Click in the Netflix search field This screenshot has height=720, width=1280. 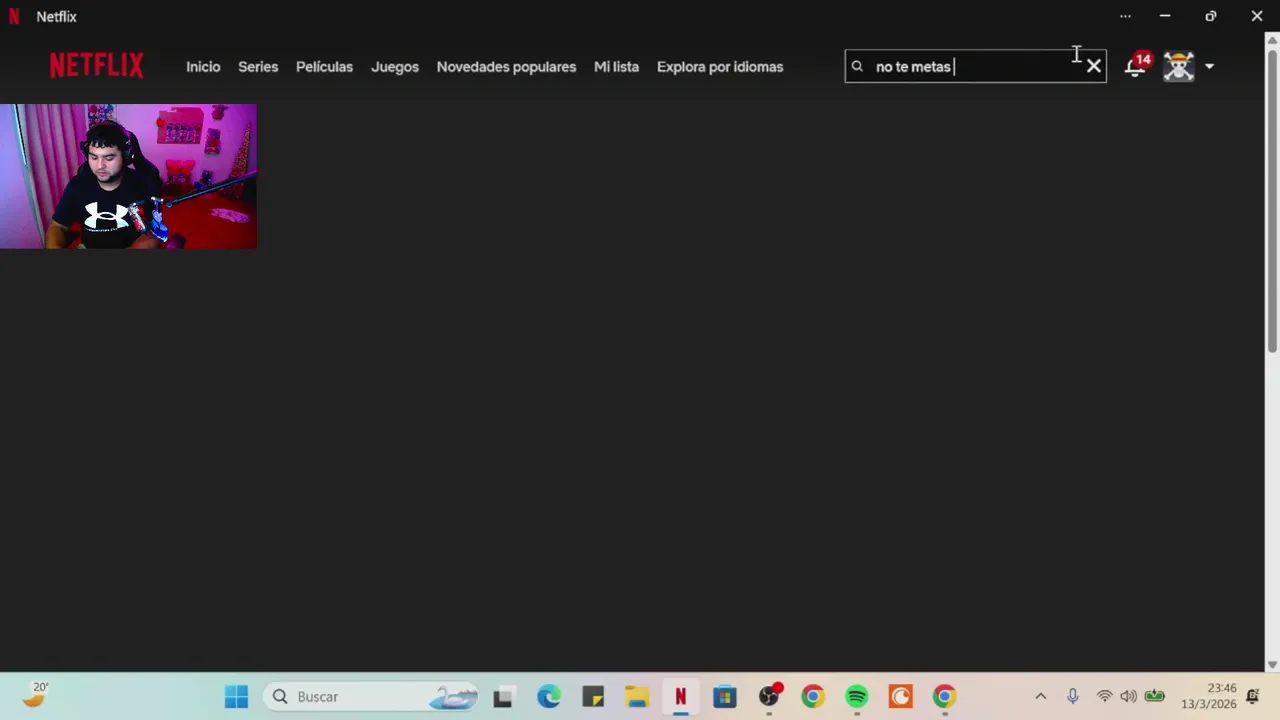[975, 67]
